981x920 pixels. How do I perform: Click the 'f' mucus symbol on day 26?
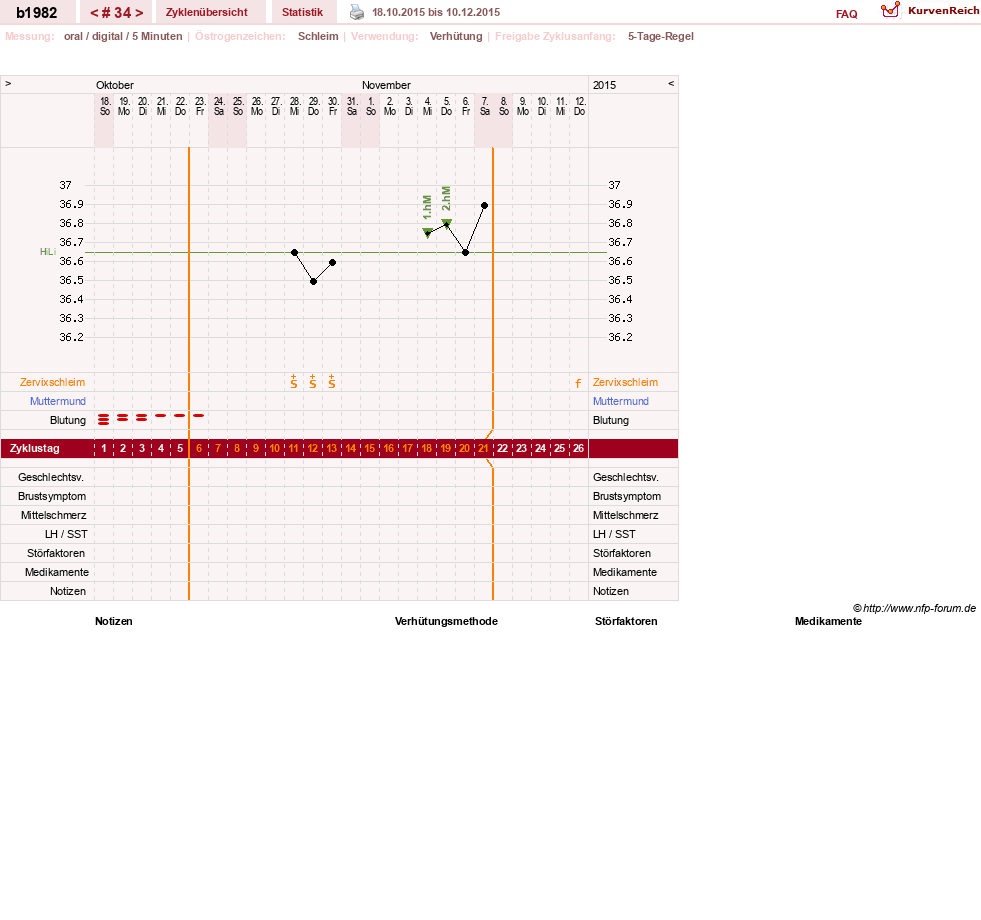pyautogui.click(x=578, y=383)
